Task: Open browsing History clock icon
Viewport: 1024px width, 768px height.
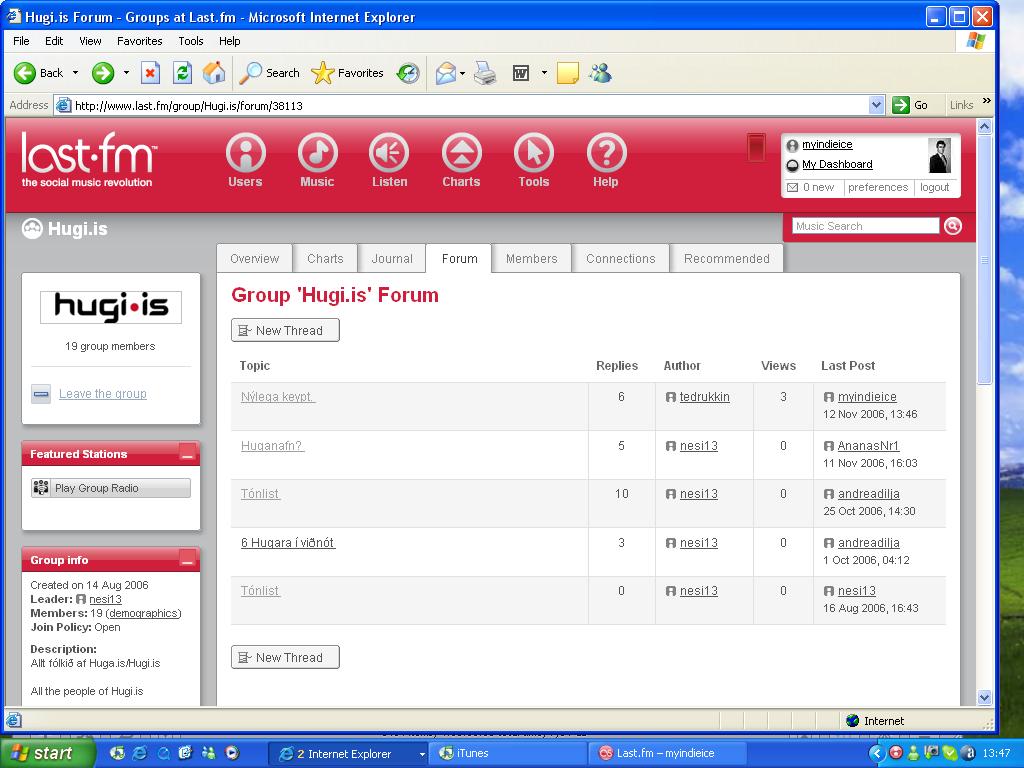Action: (x=408, y=72)
